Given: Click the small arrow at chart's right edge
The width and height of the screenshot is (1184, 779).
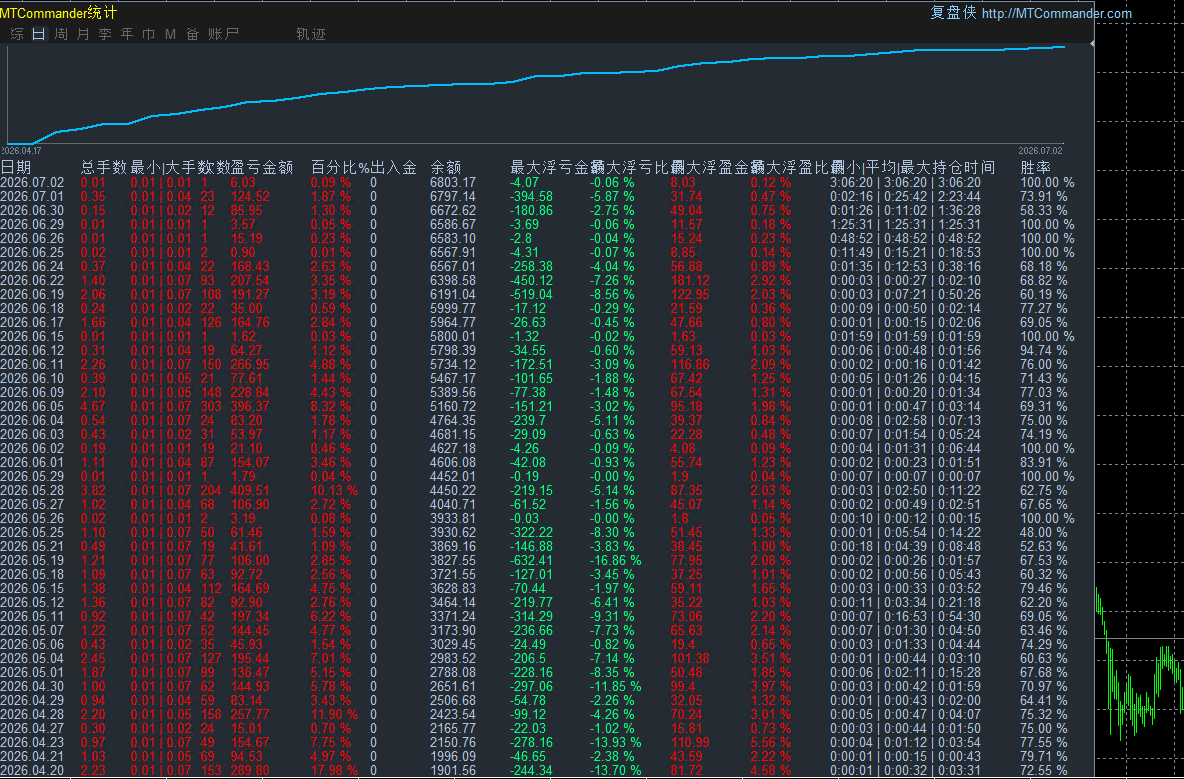Looking at the screenshot, I should pos(1091,45).
